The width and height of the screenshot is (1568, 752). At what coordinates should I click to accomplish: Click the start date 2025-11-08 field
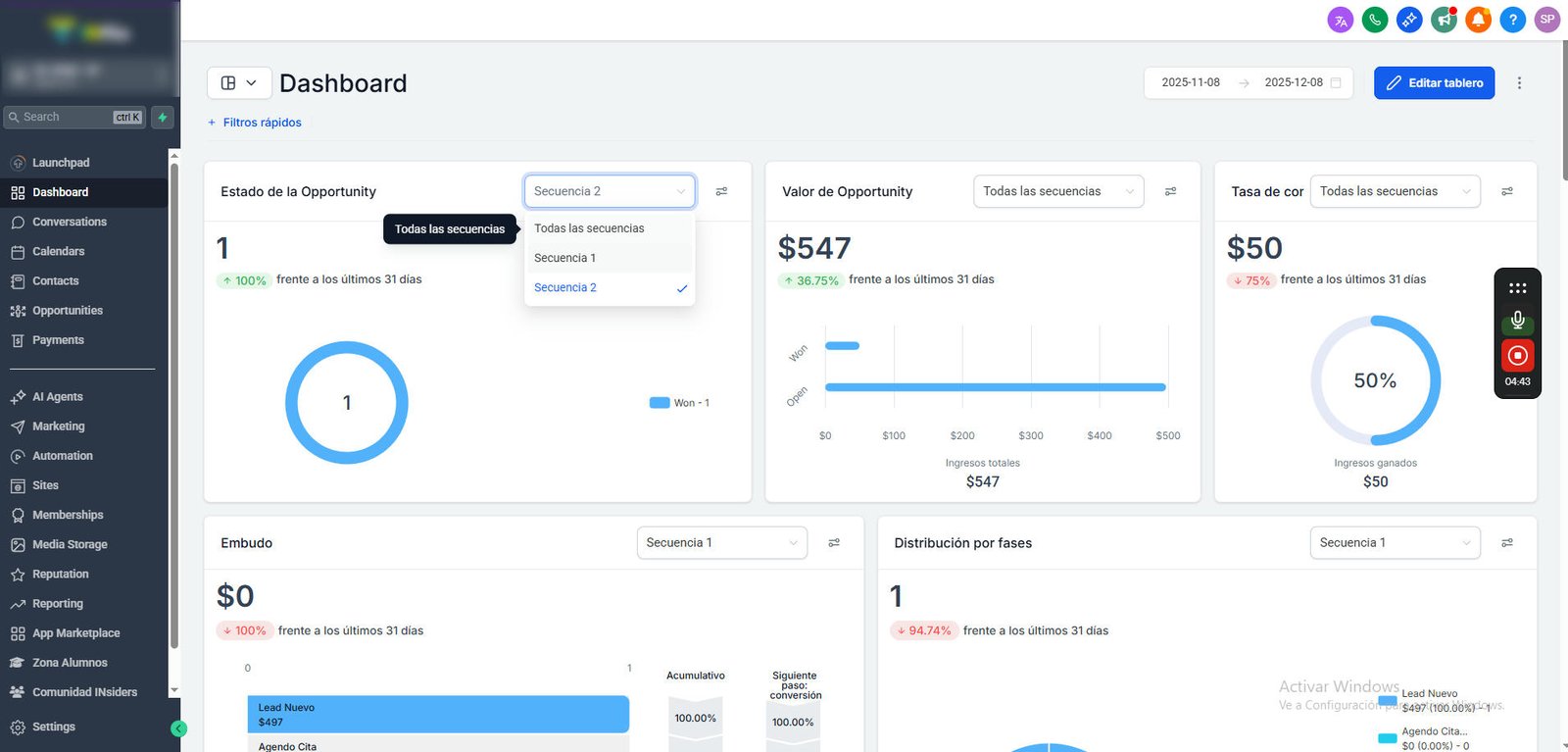1191,83
